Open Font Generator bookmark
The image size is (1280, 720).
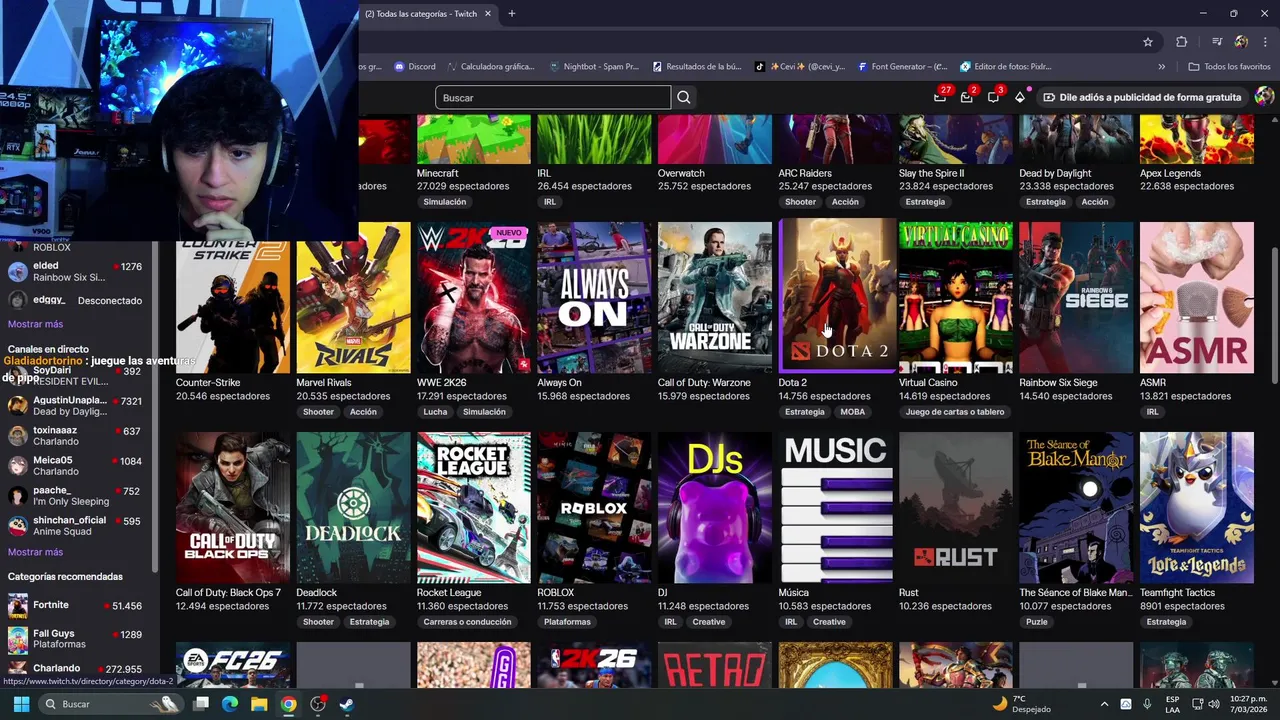coord(902,67)
